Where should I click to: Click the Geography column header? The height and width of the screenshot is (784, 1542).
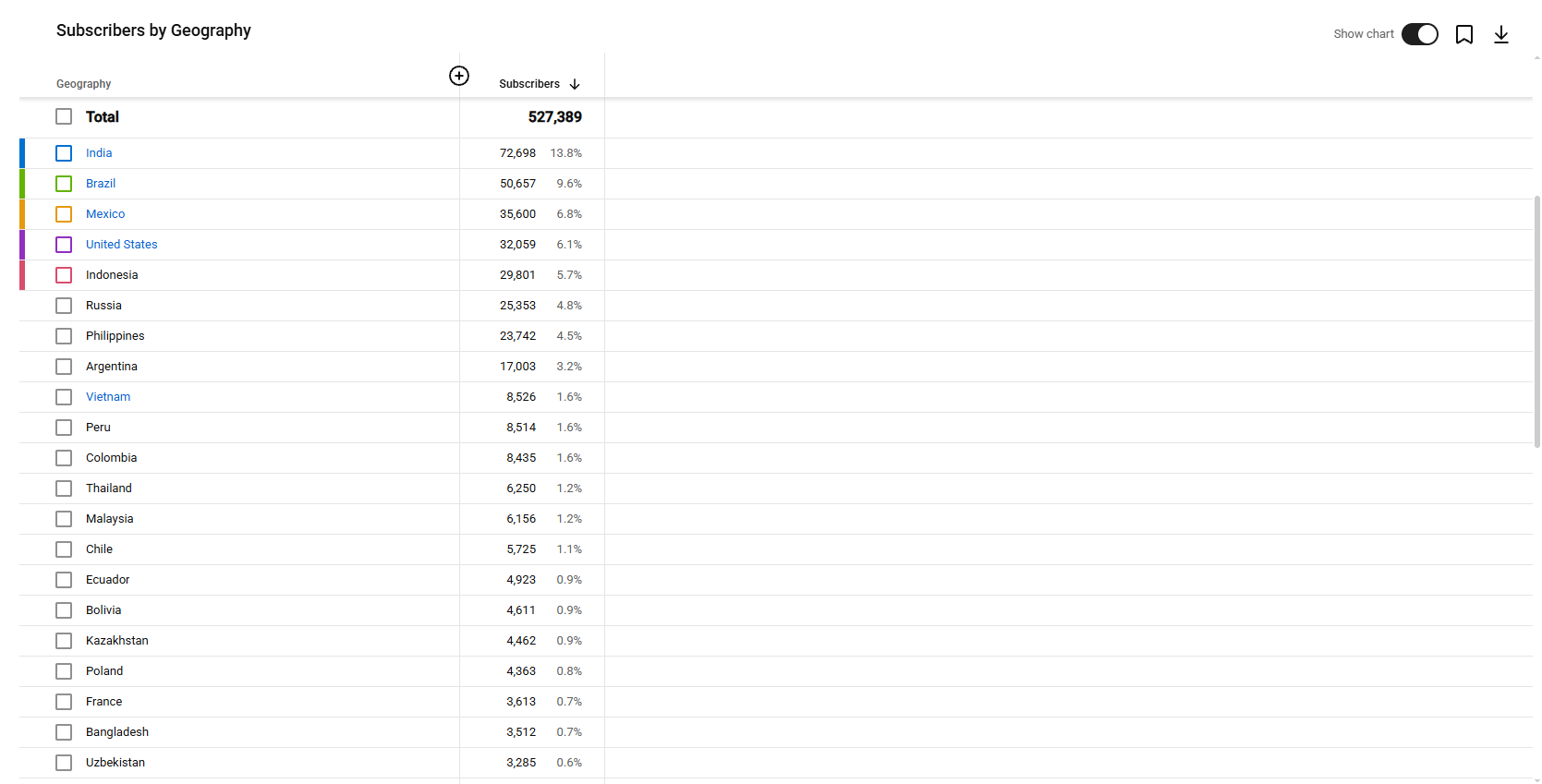pyautogui.click(x=83, y=84)
